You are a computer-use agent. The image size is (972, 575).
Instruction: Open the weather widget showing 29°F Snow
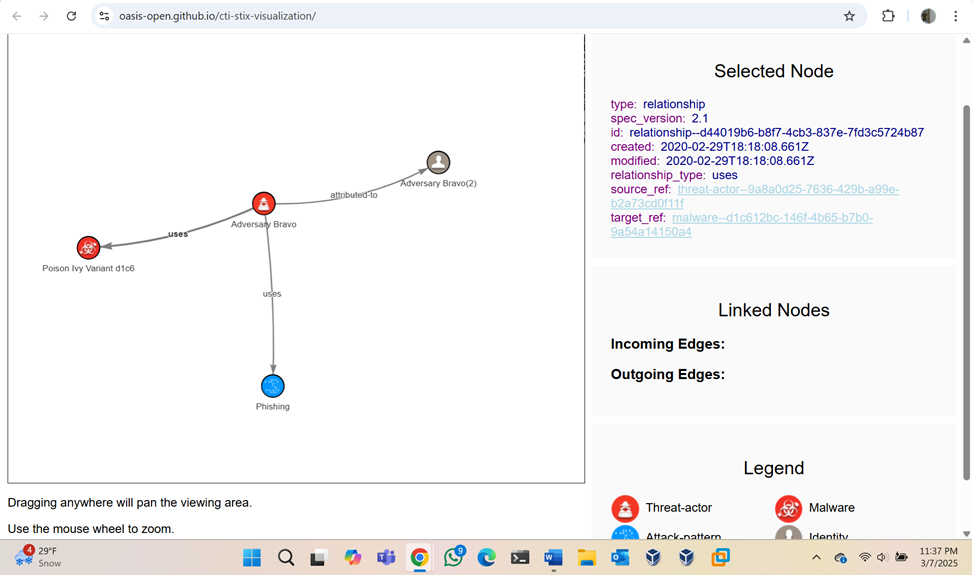38,556
